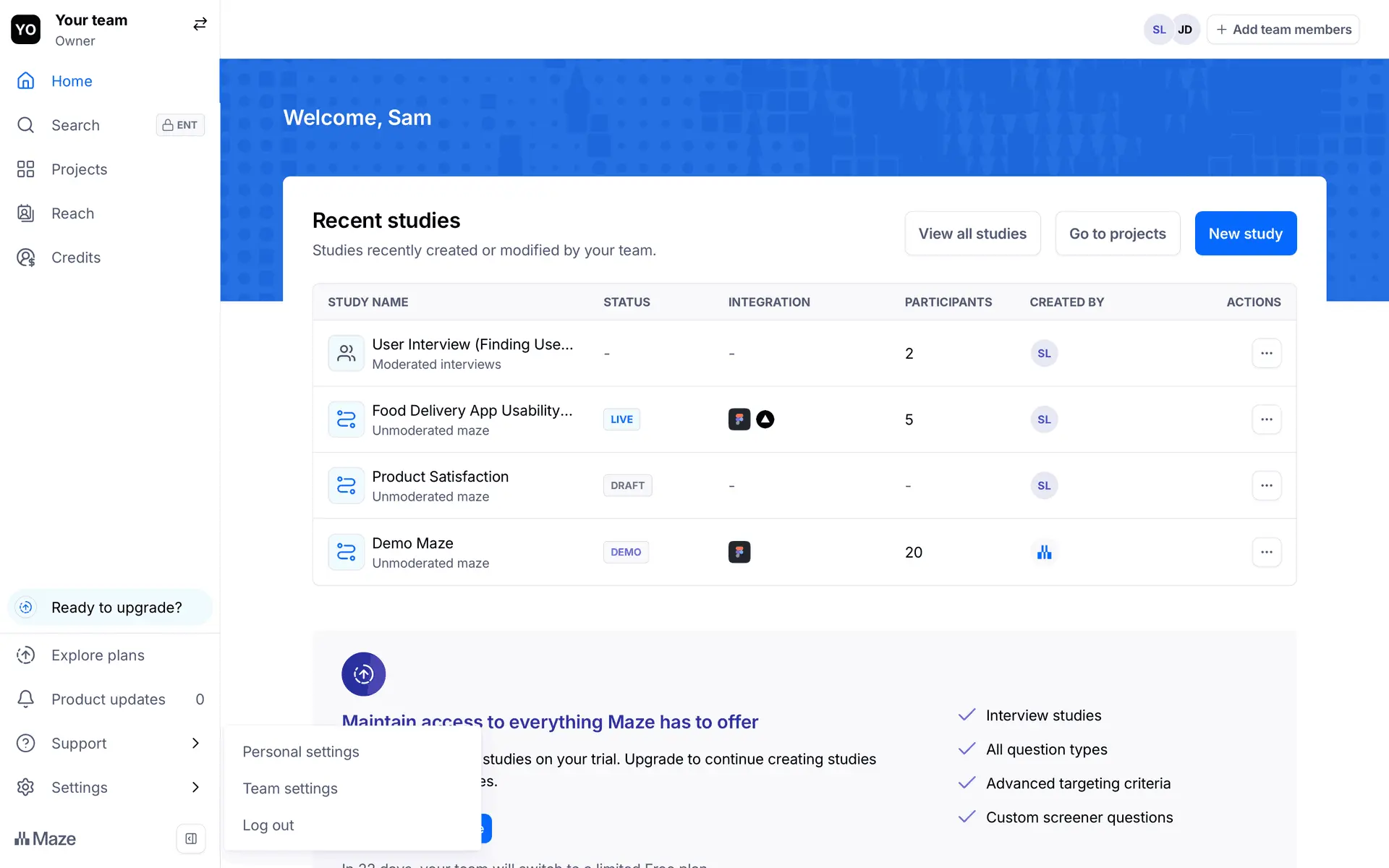Click Add team members button
1389x868 pixels.
click(1283, 30)
